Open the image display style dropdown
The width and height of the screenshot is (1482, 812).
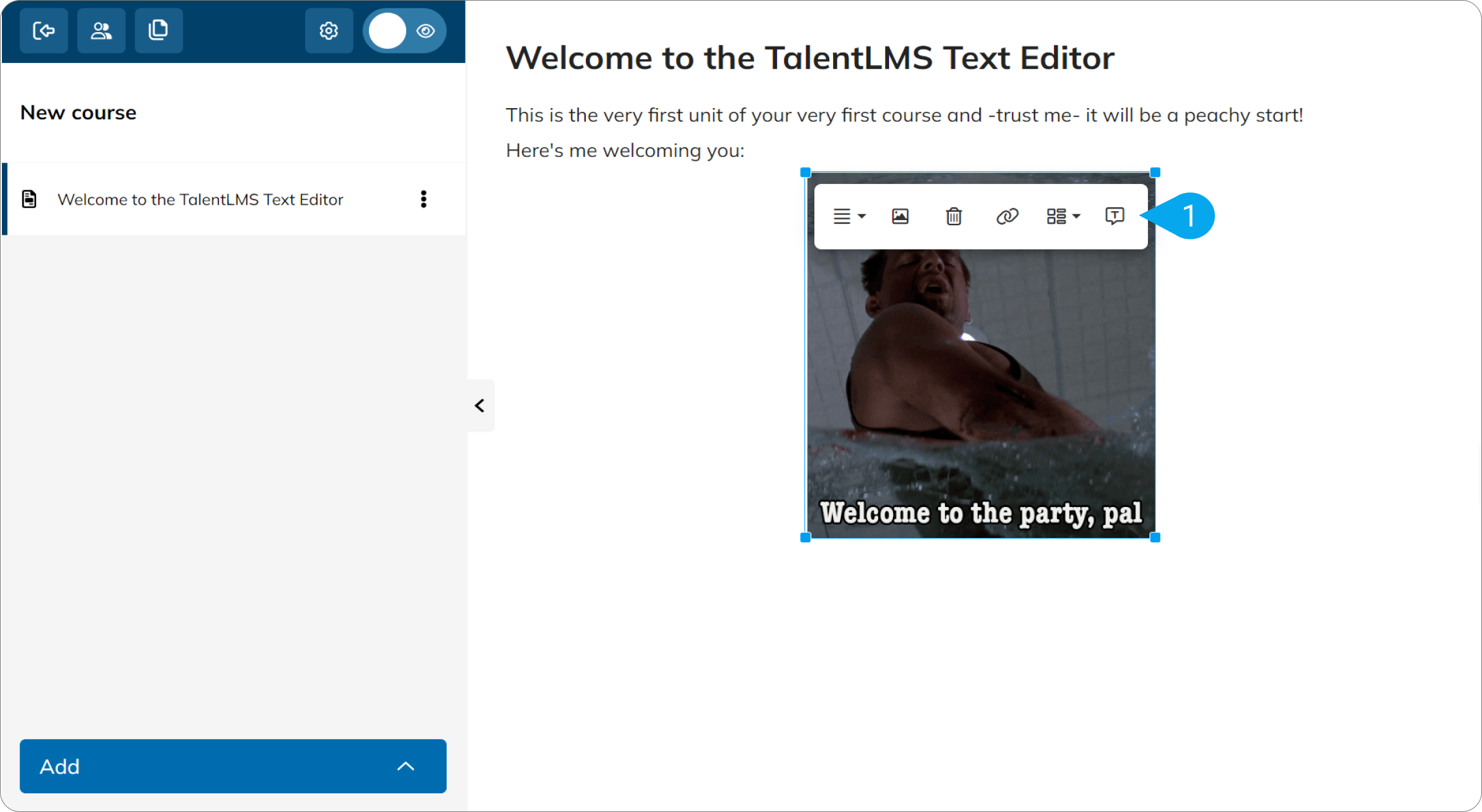click(1063, 216)
